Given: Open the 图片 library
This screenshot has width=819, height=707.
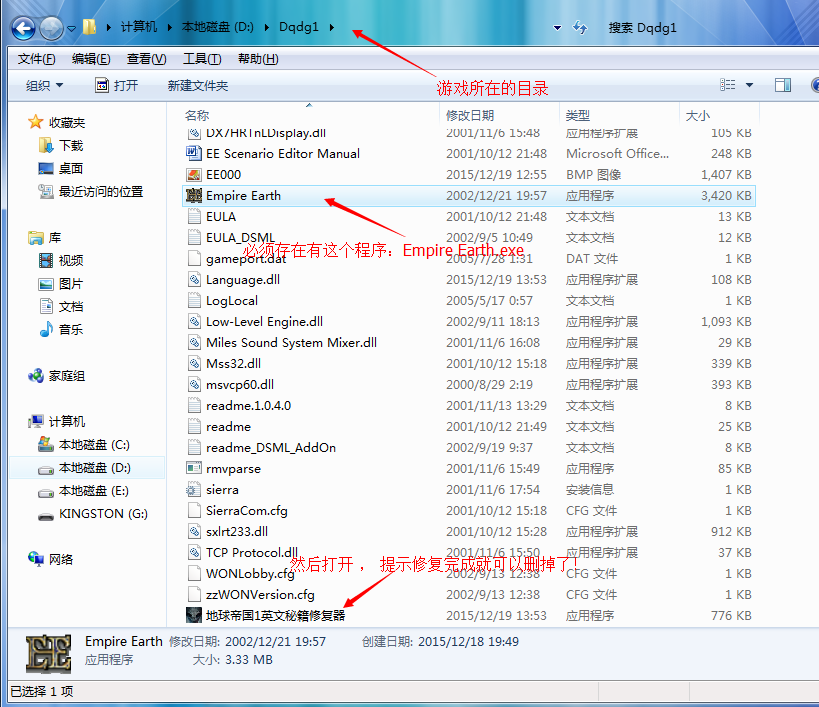Looking at the screenshot, I should point(71,284).
